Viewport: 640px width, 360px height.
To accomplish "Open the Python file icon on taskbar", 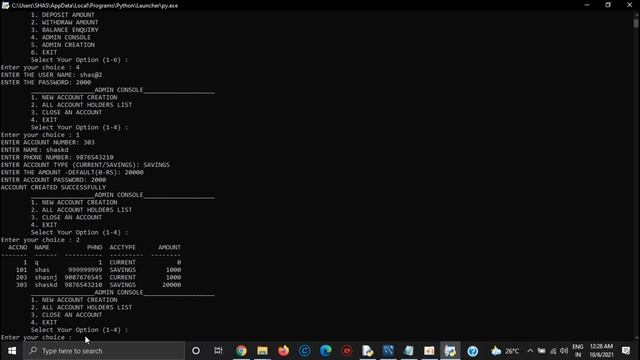I will coord(367,351).
